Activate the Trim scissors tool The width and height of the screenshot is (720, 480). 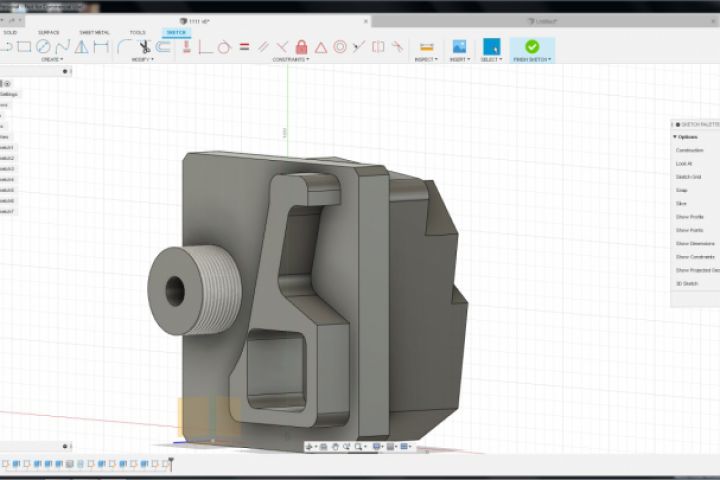coord(145,46)
